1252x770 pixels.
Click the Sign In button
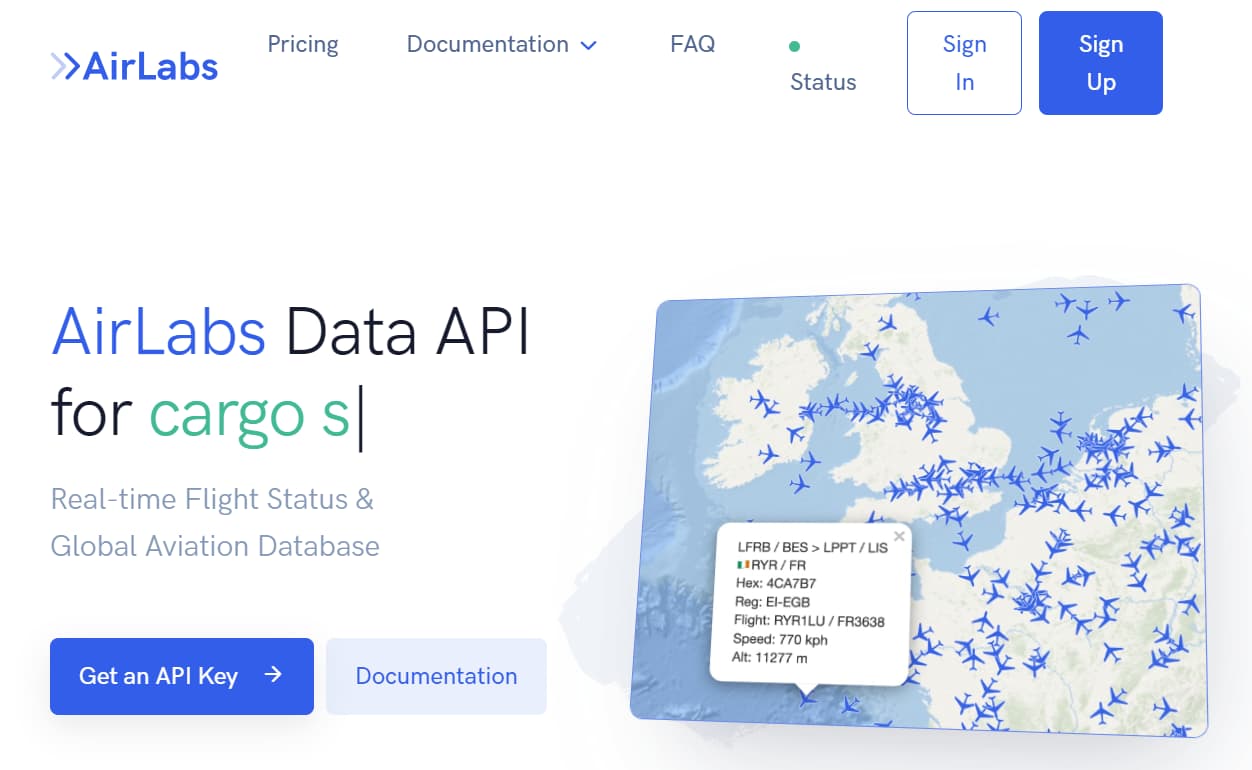tap(963, 62)
